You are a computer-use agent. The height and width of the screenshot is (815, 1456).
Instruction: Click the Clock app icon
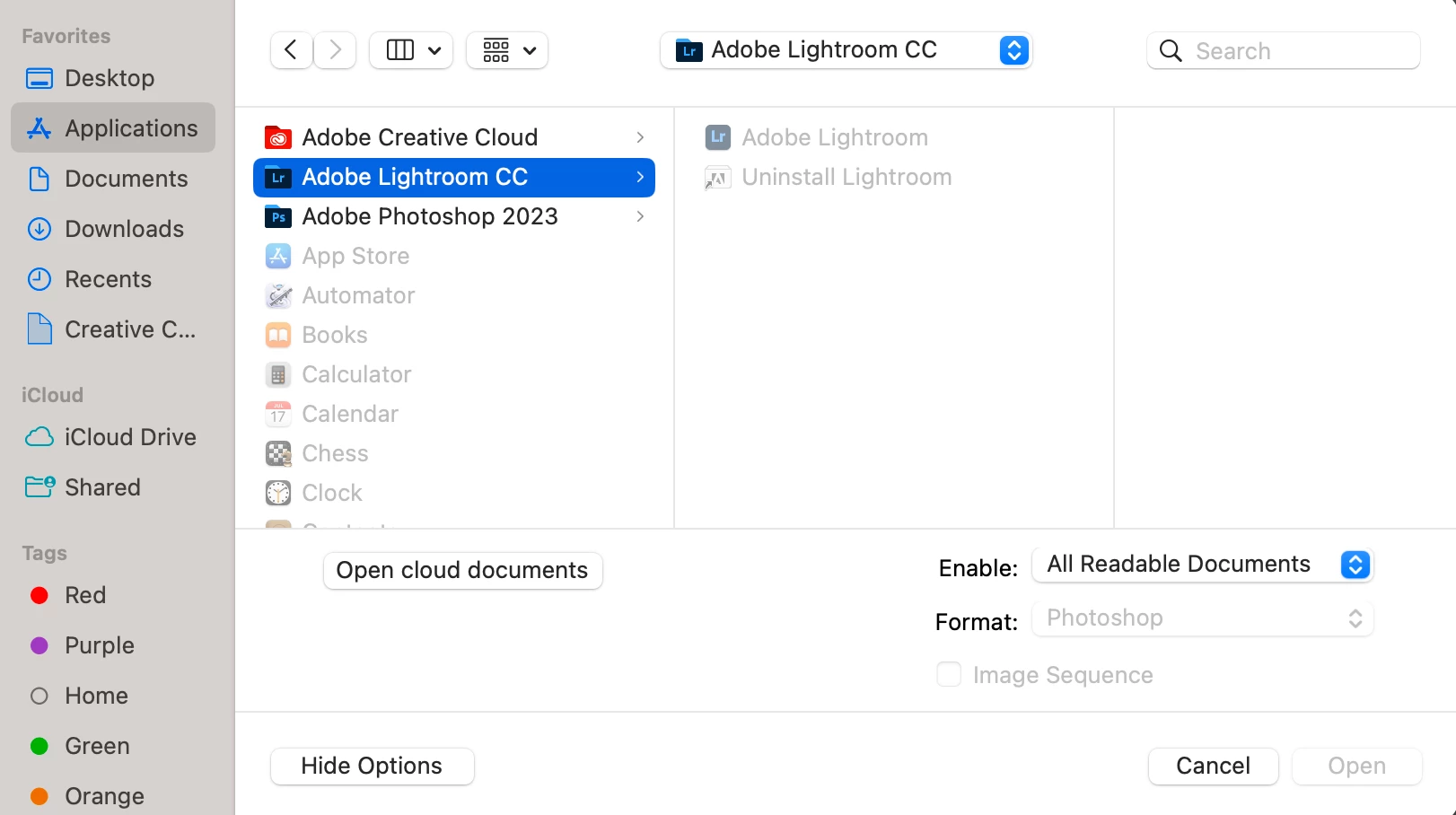tap(278, 493)
